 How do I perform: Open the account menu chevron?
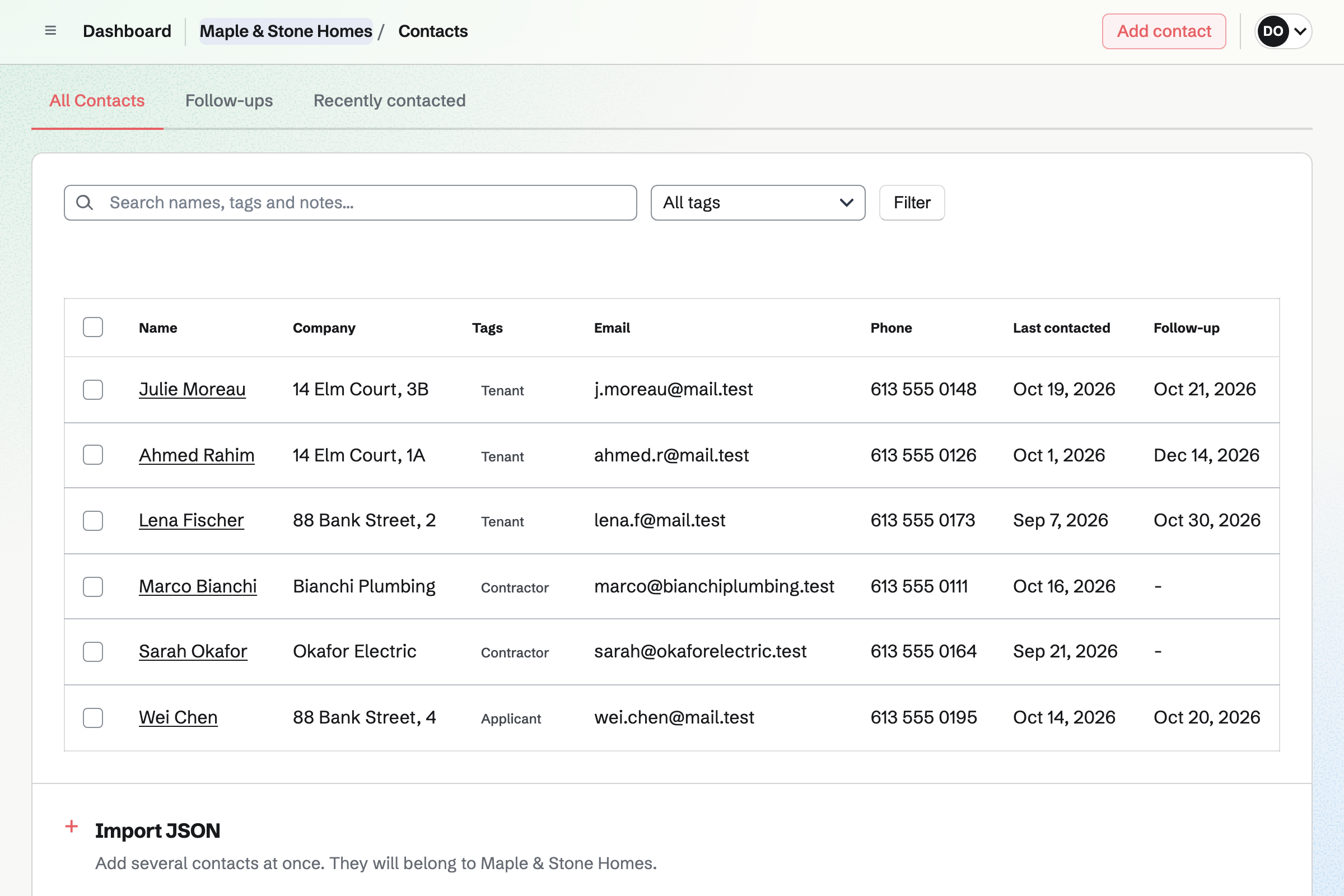click(1300, 31)
